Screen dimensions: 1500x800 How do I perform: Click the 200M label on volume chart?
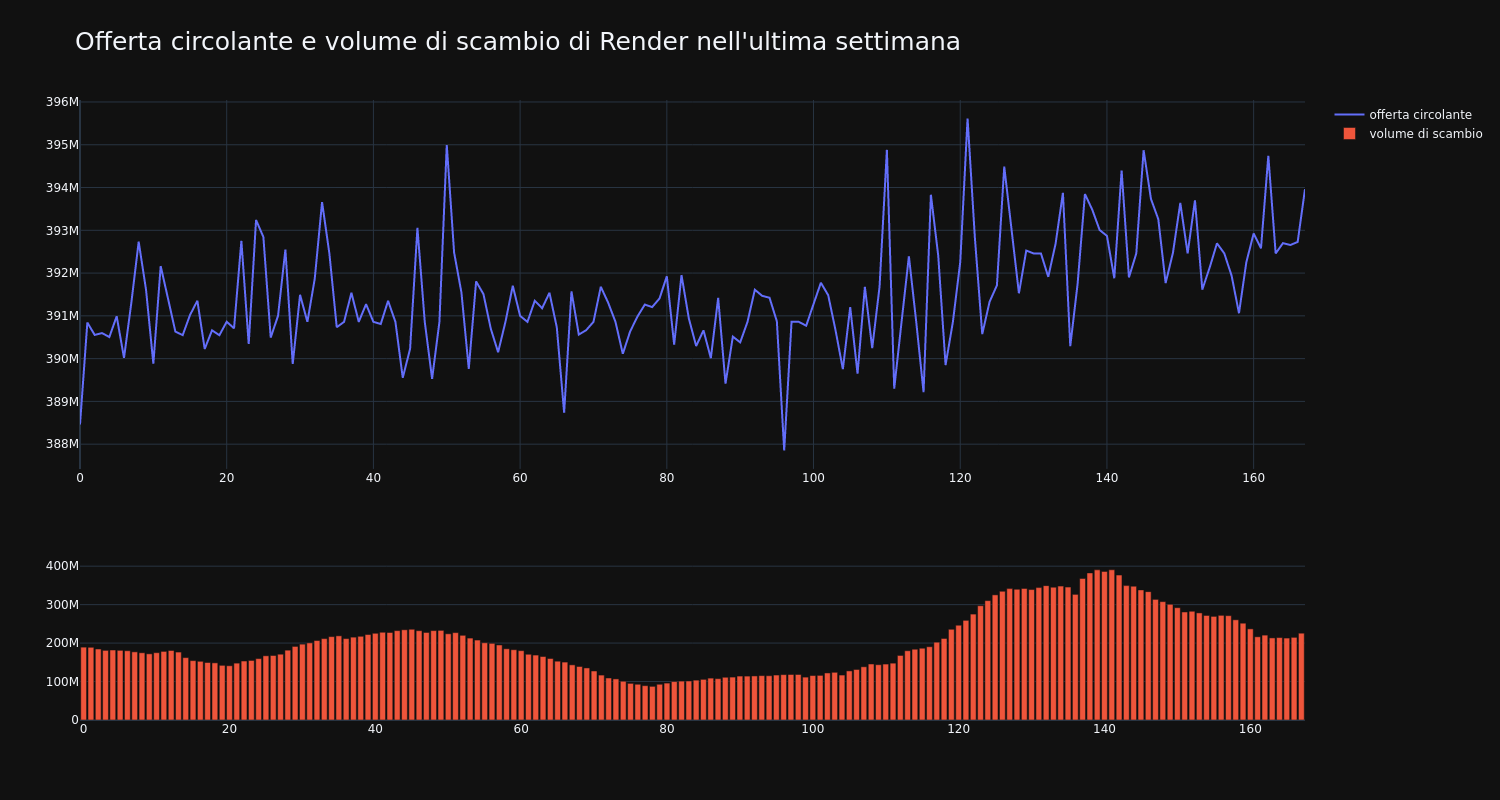pos(62,643)
